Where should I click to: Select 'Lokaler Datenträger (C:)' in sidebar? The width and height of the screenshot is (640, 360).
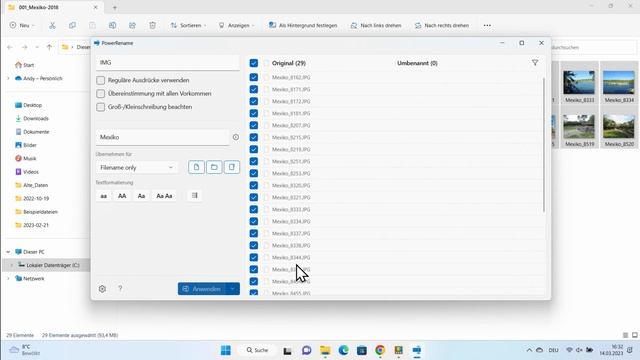click(x=49, y=265)
